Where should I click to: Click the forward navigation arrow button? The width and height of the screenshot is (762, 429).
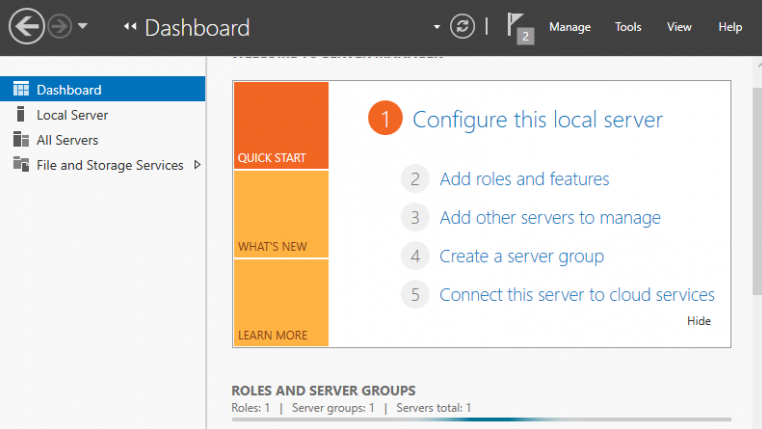(59, 27)
